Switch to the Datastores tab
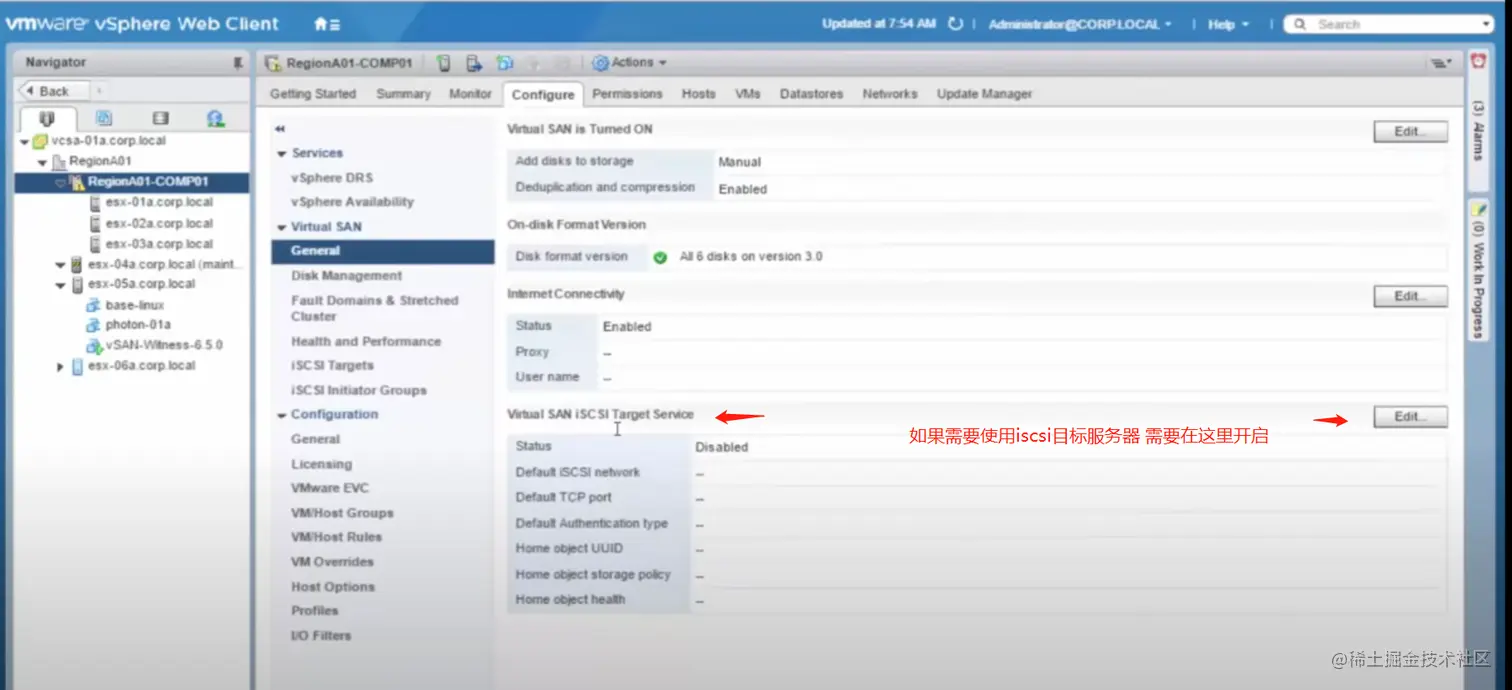 point(811,94)
